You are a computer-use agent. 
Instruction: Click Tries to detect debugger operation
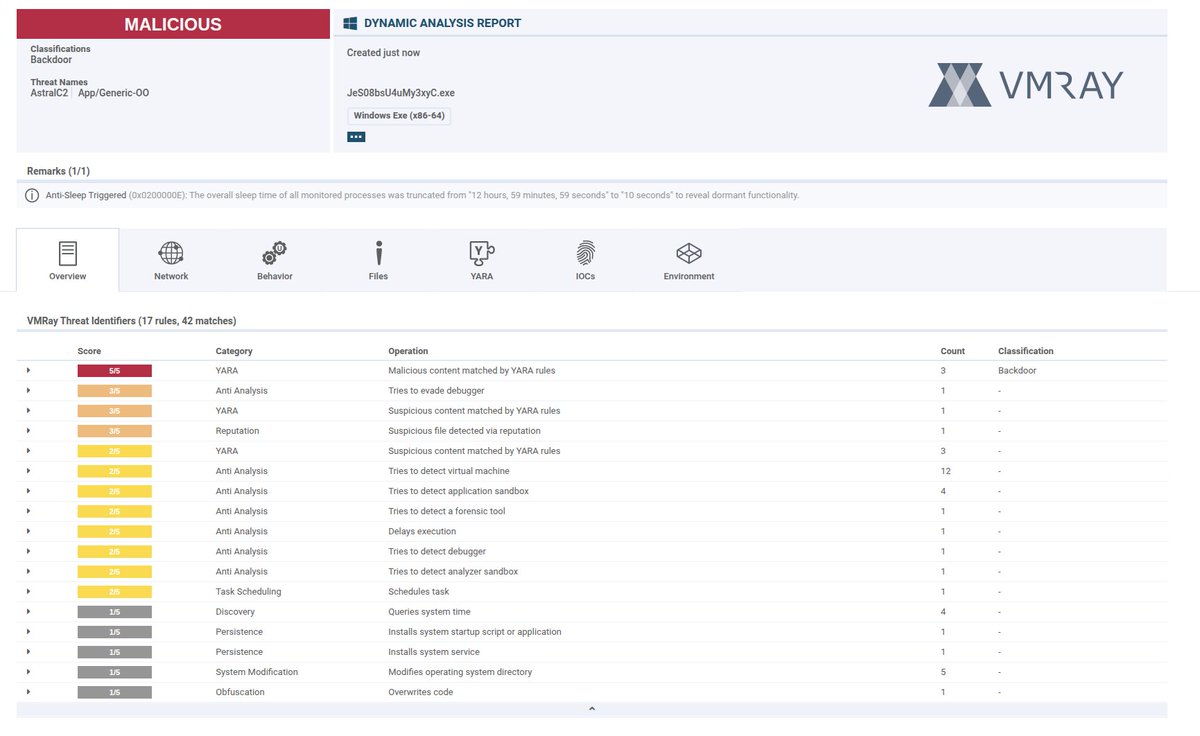pyautogui.click(x=436, y=551)
